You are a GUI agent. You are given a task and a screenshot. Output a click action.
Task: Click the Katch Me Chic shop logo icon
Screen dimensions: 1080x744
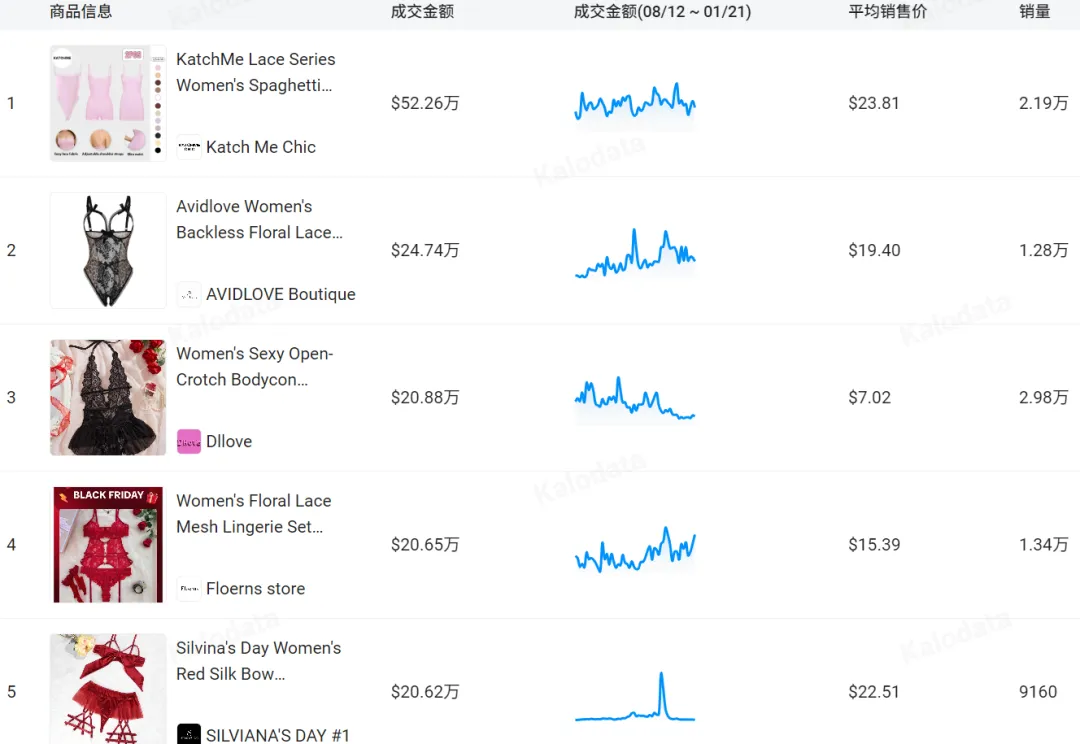pyautogui.click(x=189, y=146)
